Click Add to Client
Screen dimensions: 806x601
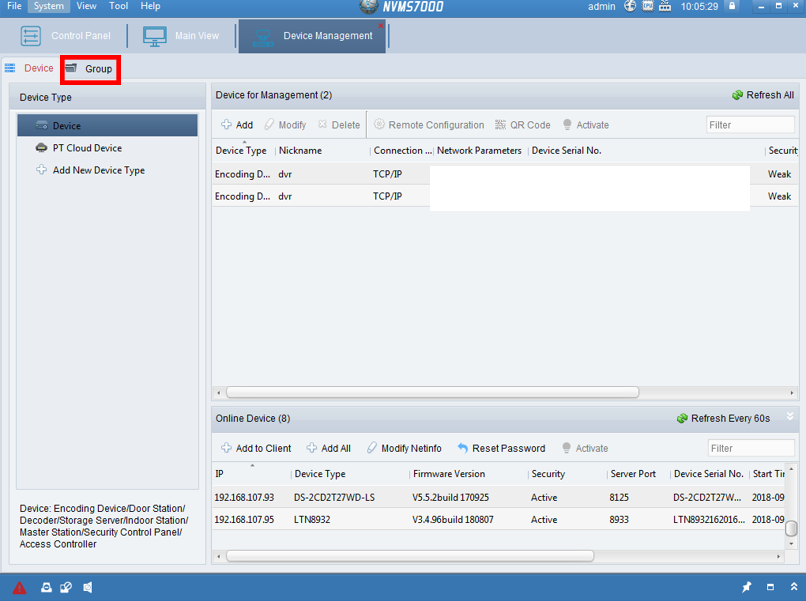[x=256, y=448]
